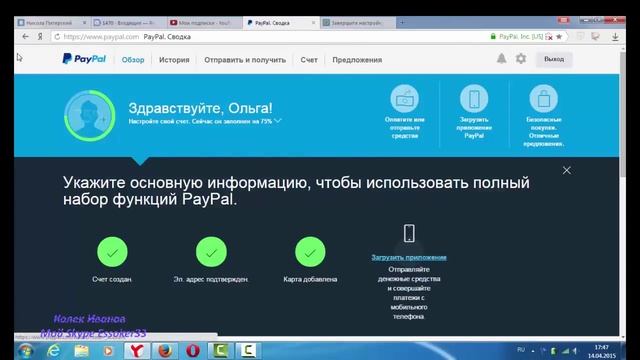This screenshot has height=360, width=640.
Task: Click the pay or send money icon
Action: coord(404,99)
